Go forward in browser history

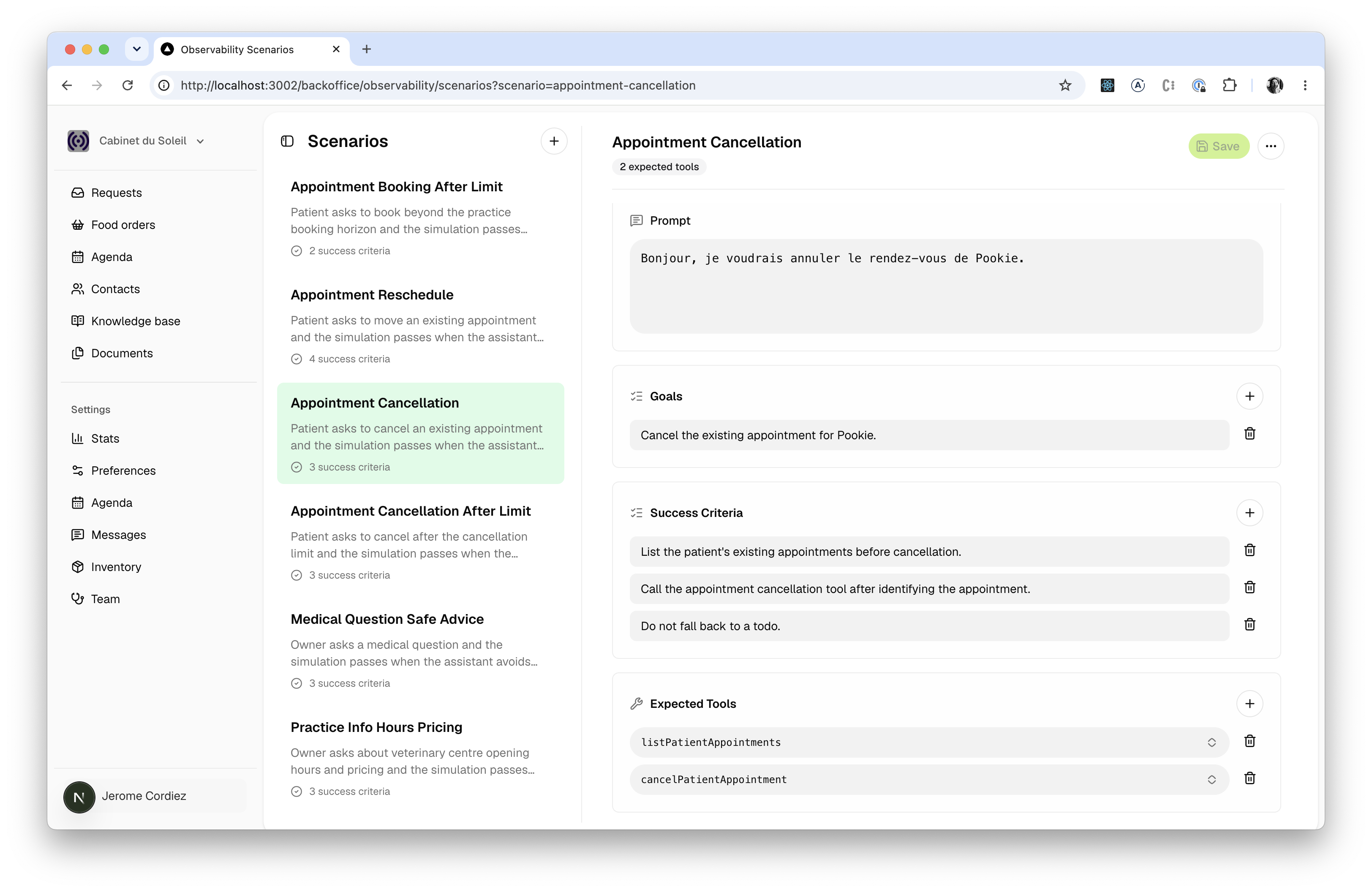pyautogui.click(x=97, y=85)
